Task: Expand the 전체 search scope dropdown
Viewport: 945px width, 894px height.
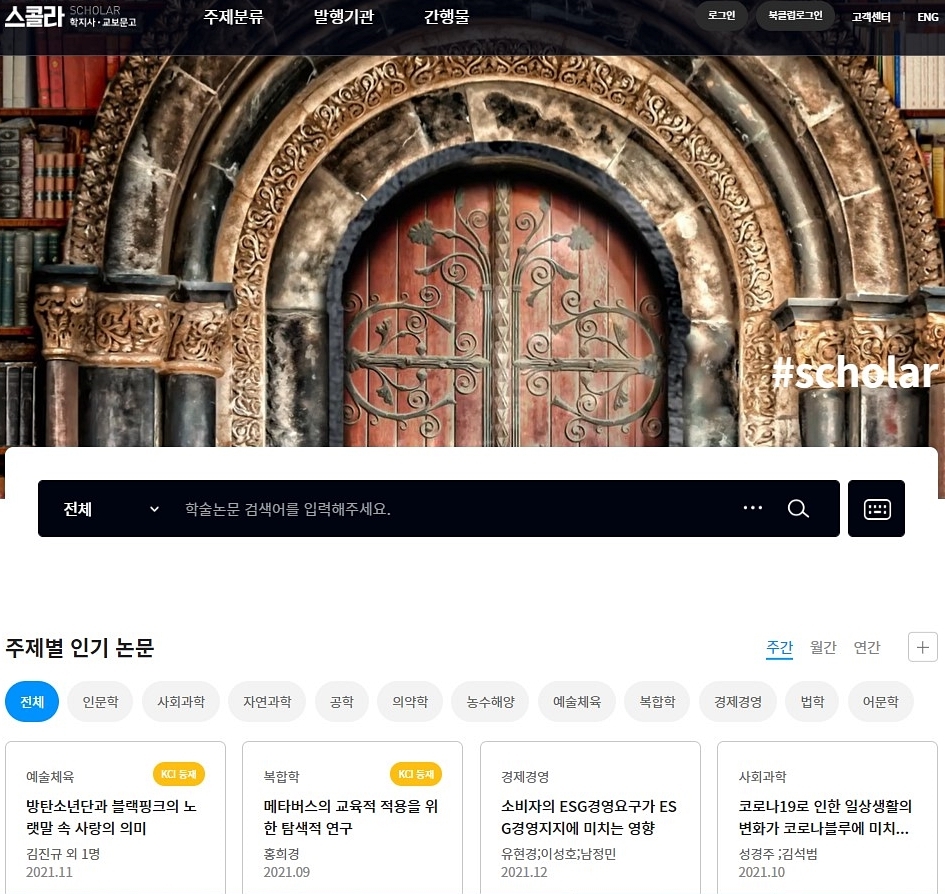Action: click(x=110, y=509)
